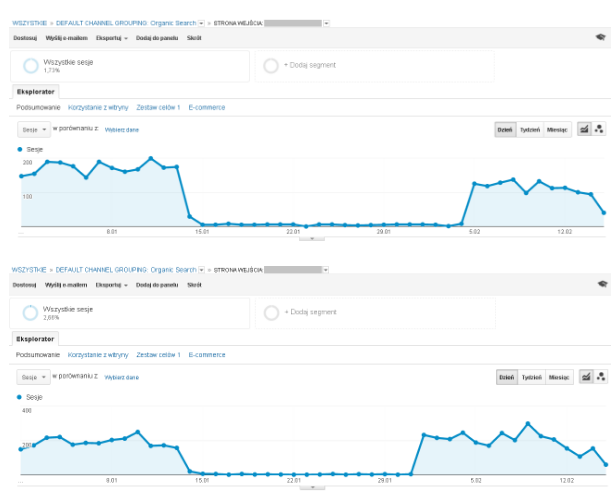
Task: Open Organic Search dropdown arrow in bottom breadcrumb
Action: [201, 270]
